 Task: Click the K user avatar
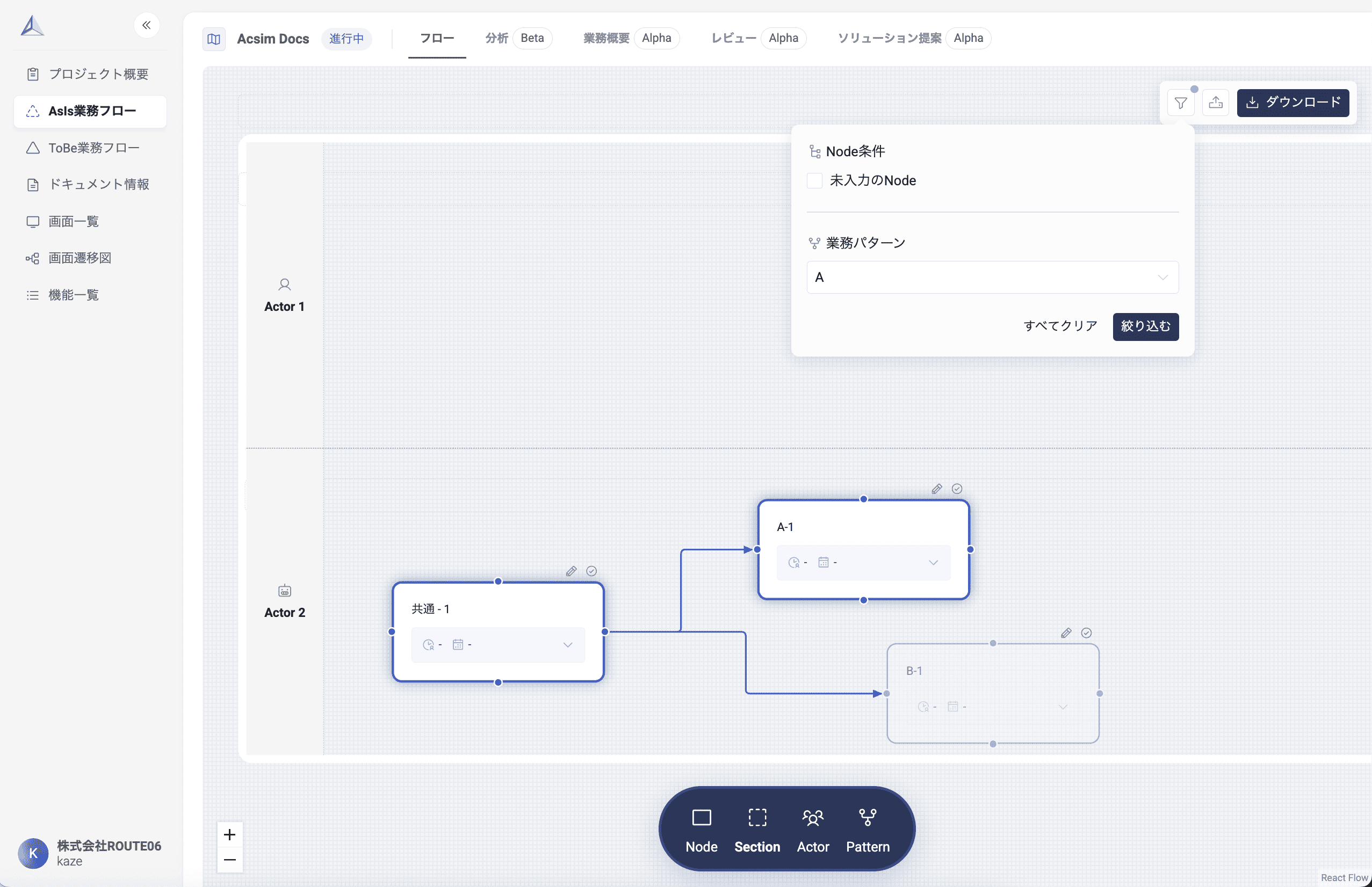(33, 854)
